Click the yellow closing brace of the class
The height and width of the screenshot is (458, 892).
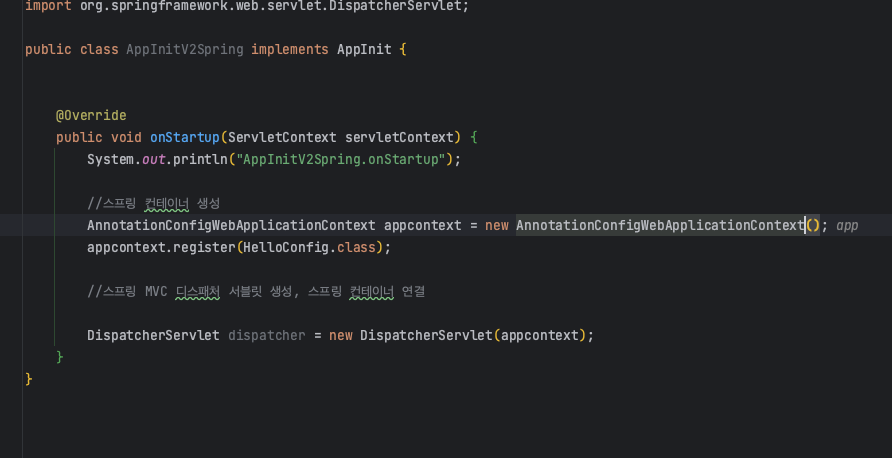[29, 379]
